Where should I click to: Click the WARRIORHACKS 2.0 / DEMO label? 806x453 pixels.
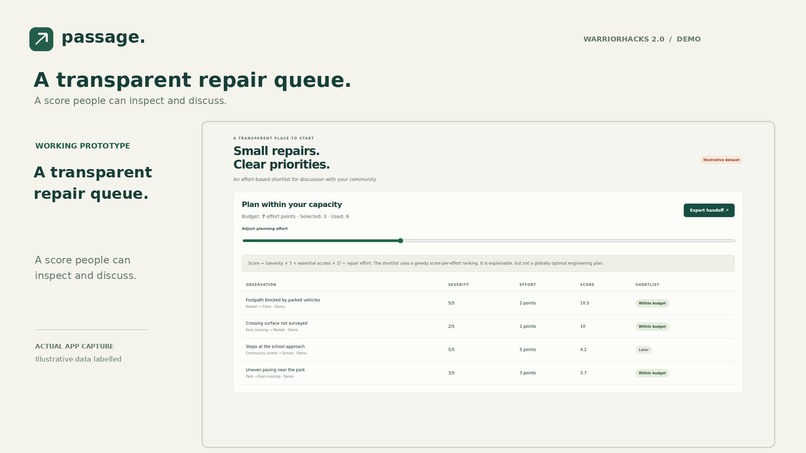[x=642, y=39]
